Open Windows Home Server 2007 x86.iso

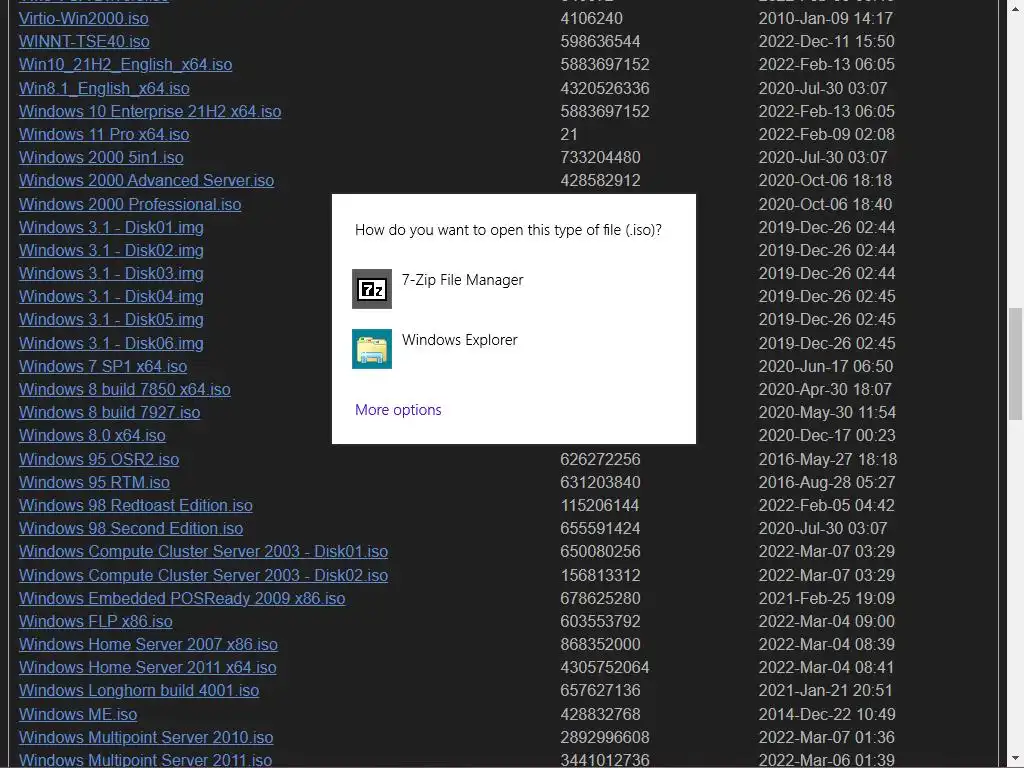148,644
